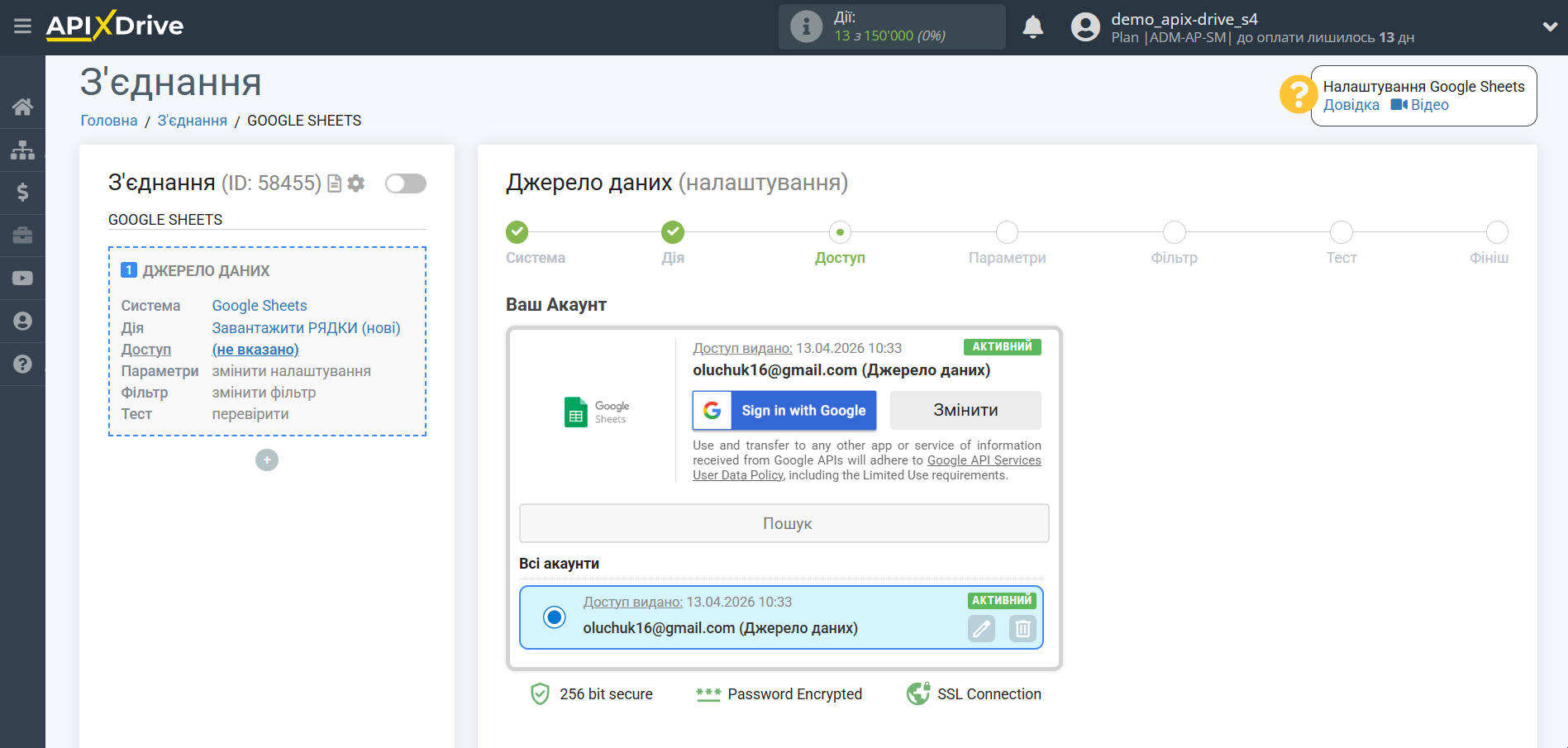Expand the user profile dropdown arrow
1568x748 pixels.
point(1550,26)
